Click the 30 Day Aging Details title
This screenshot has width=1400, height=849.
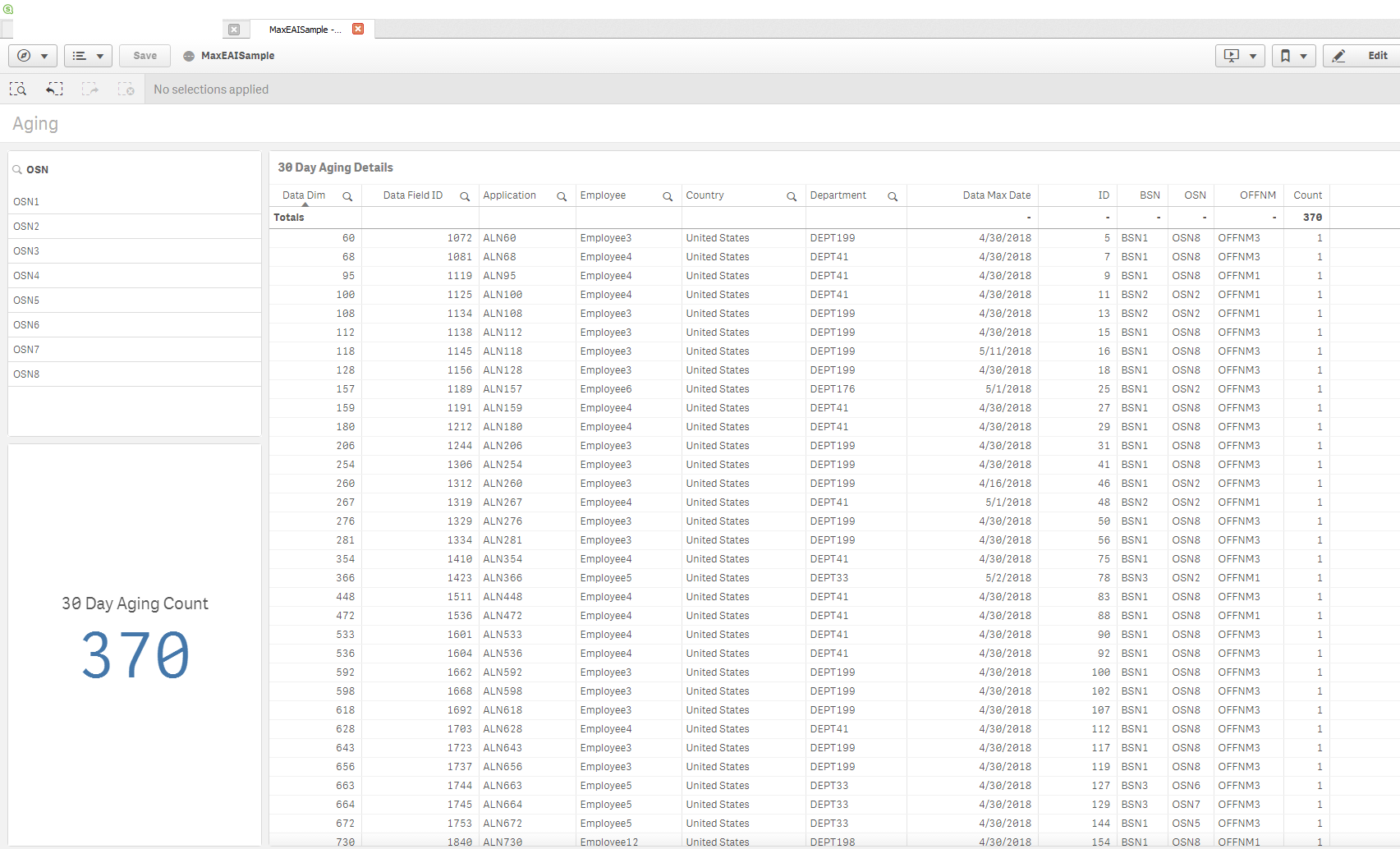point(335,168)
